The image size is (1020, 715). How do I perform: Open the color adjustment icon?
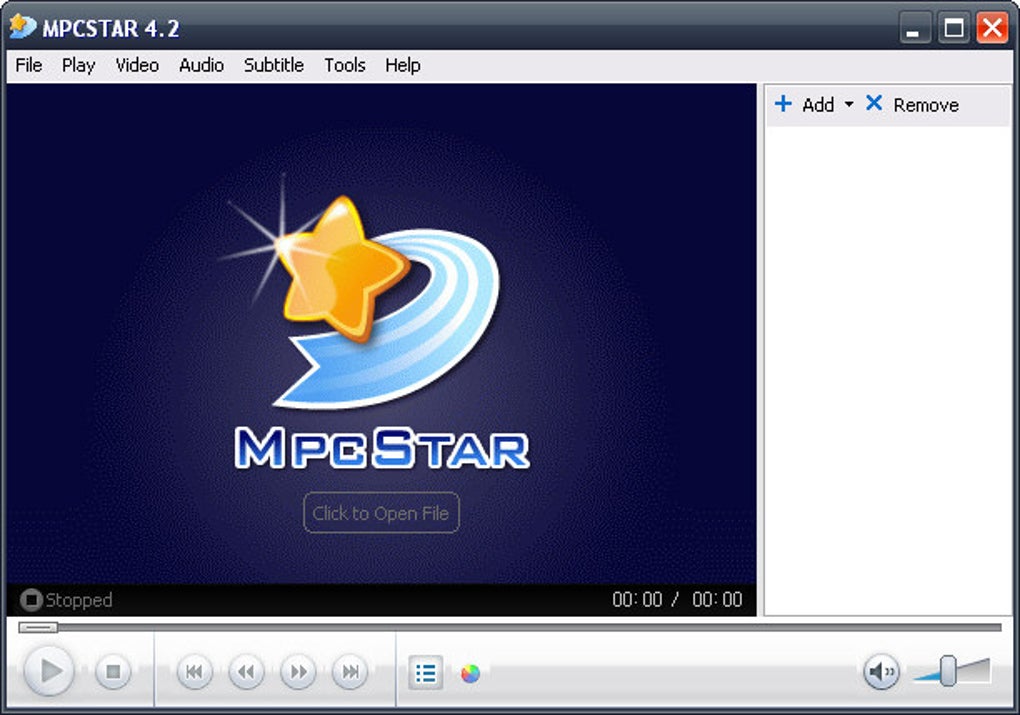click(x=470, y=673)
